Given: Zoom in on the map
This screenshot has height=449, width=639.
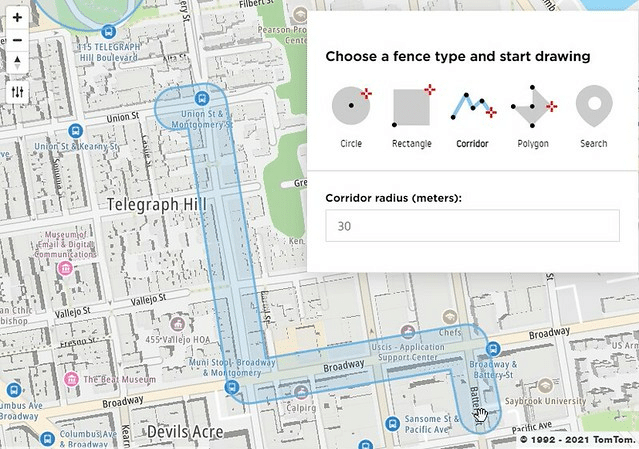Looking at the screenshot, I should [x=17, y=18].
